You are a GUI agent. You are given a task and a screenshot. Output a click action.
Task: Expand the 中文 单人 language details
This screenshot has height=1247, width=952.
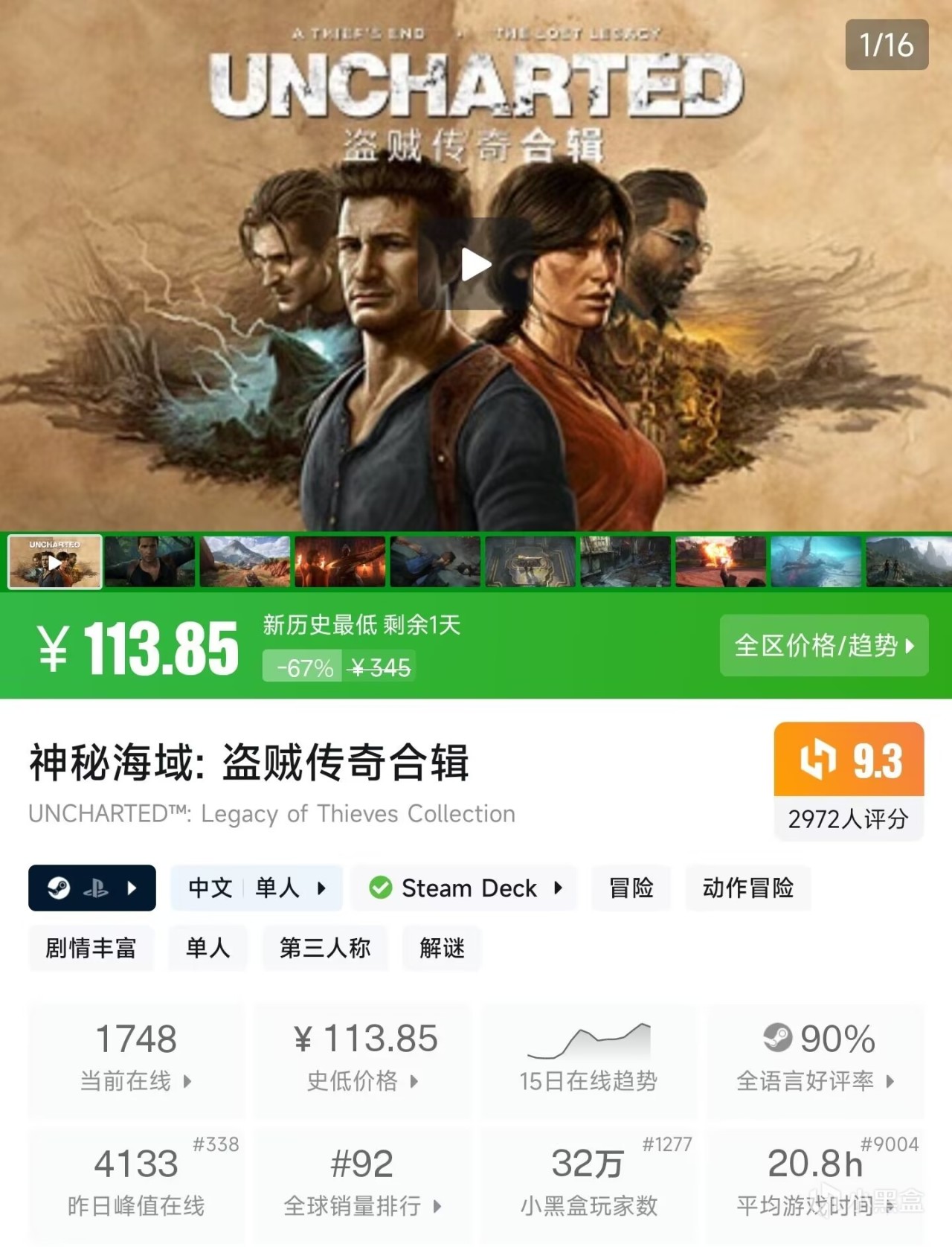(x=257, y=888)
